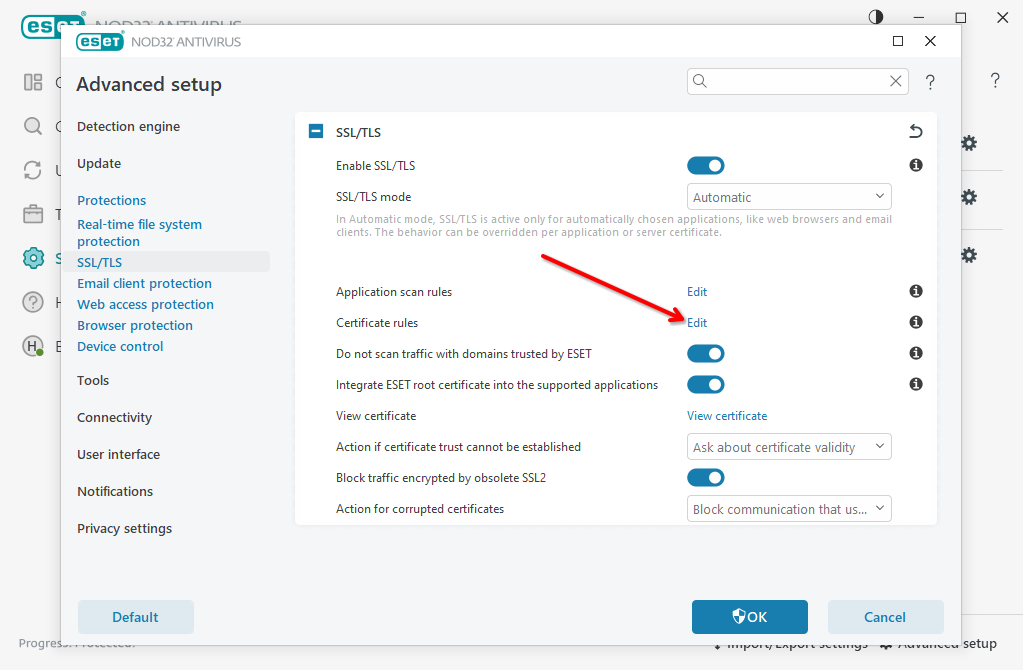Show info for Integrate ESET root certificate
Image resolution: width=1023 pixels, height=670 pixels.
(916, 384)
